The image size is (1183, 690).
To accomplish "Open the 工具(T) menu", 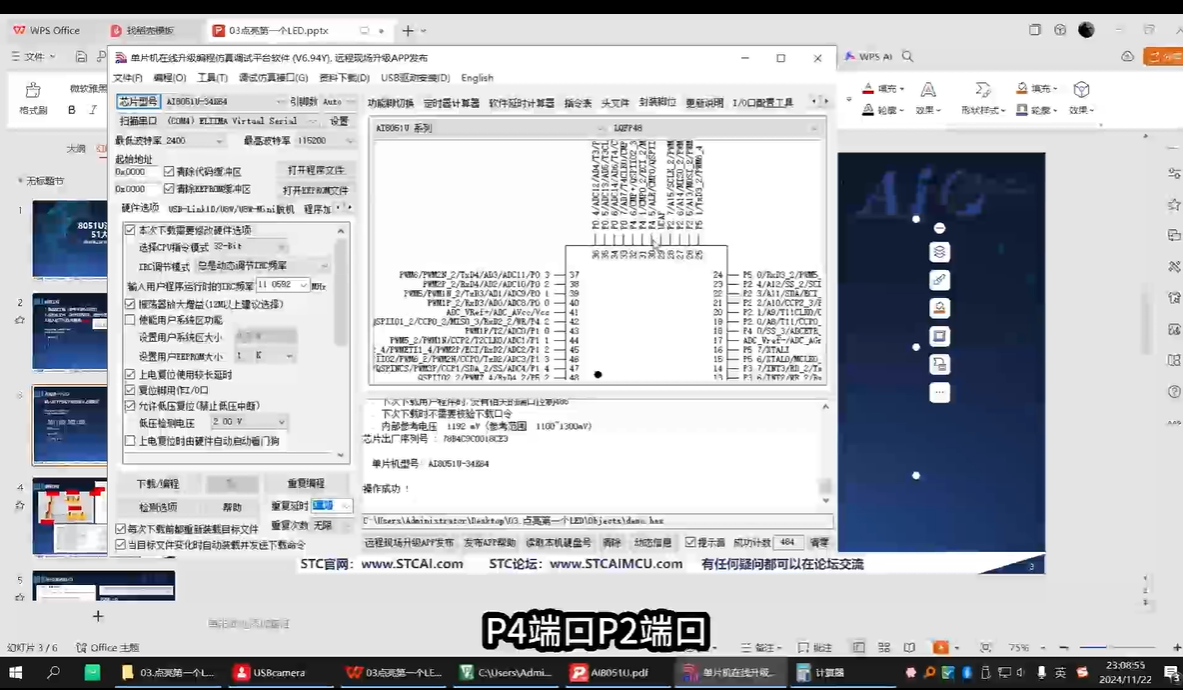I will coord(212,78).
